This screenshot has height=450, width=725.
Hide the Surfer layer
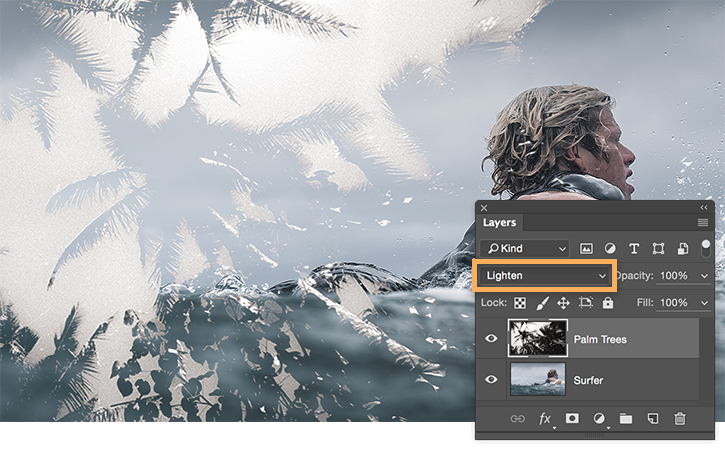click(x=491, y=379)
